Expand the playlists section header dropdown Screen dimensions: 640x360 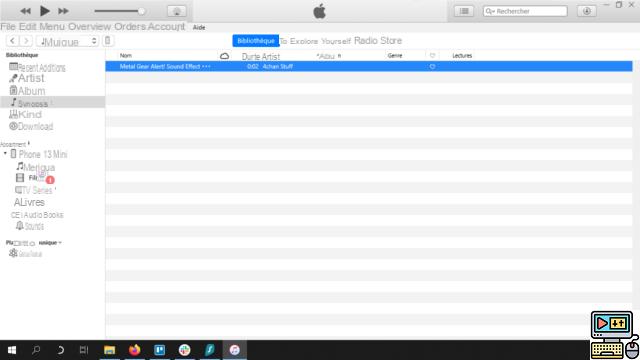(x=60, y=243)
